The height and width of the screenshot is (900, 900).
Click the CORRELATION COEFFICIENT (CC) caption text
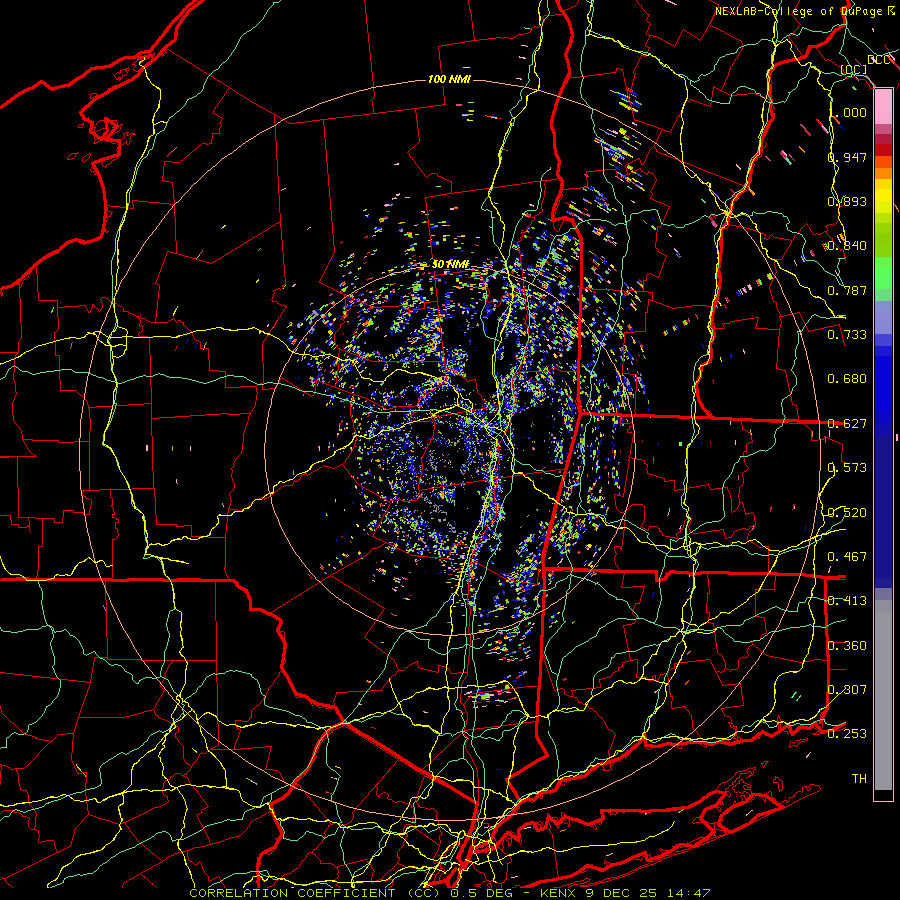point(315,893)
